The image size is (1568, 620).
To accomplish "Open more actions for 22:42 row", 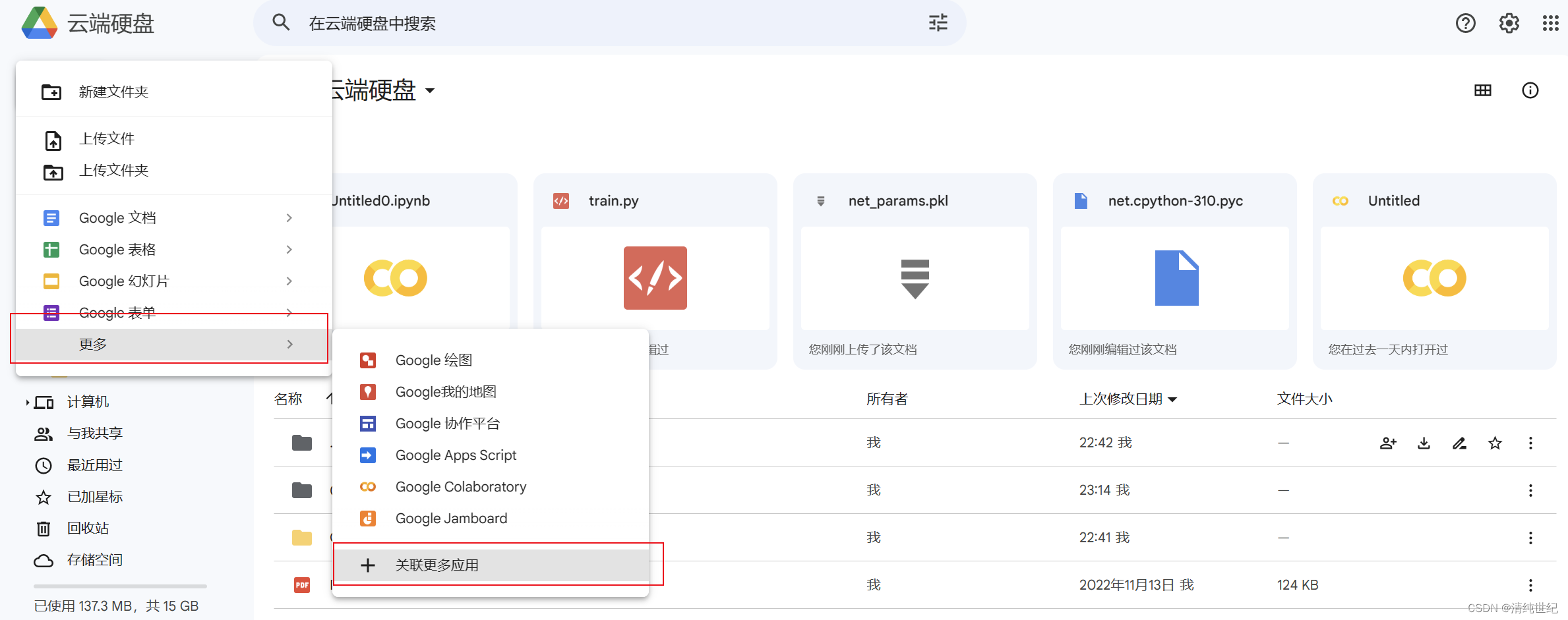I will (1530, 443).
